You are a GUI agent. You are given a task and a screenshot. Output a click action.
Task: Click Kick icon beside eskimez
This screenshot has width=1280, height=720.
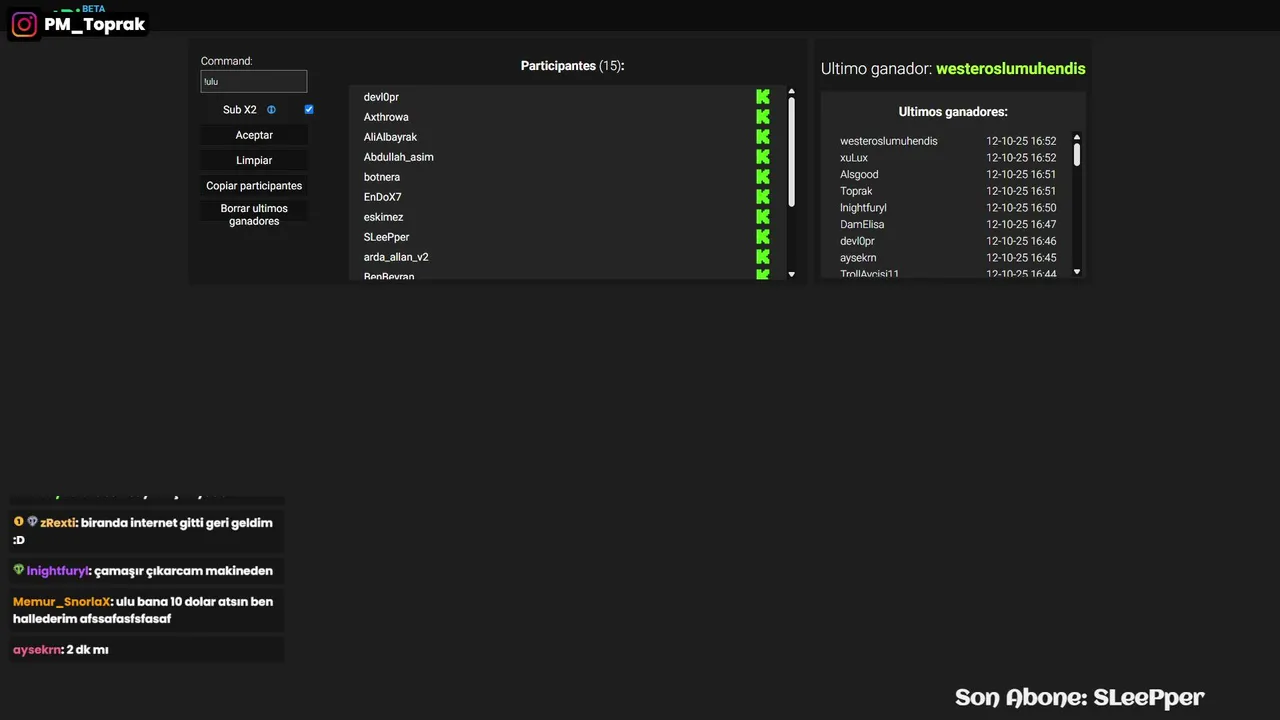click(763, 217)
